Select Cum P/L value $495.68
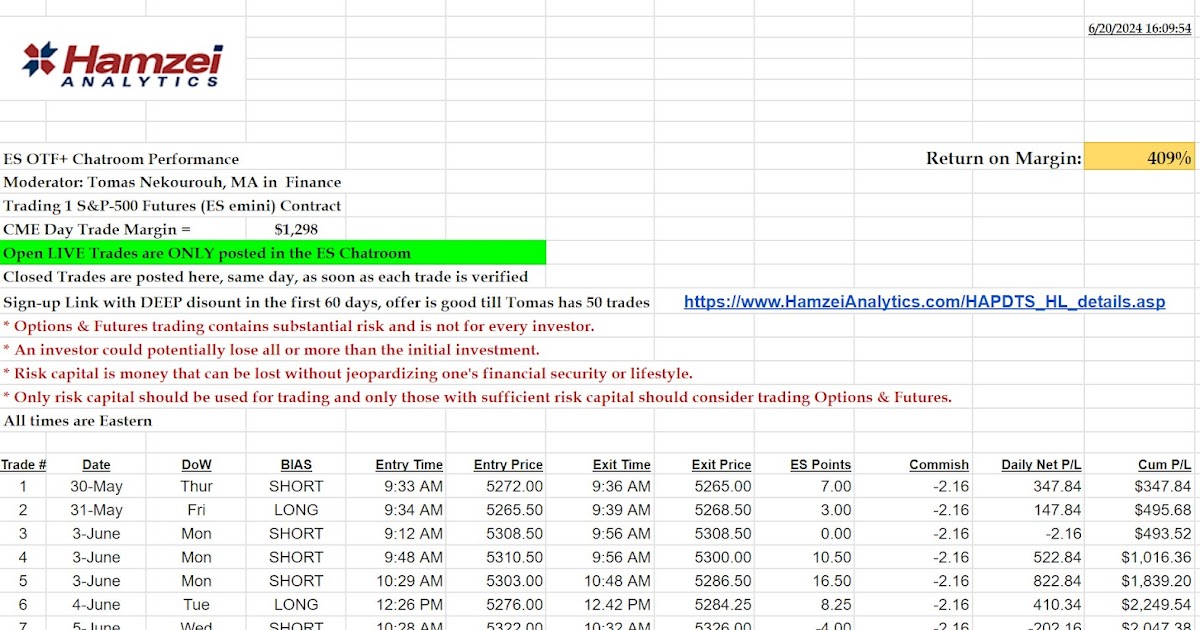This screenshot has width=1200, height=630. [x=1162, y=510]
